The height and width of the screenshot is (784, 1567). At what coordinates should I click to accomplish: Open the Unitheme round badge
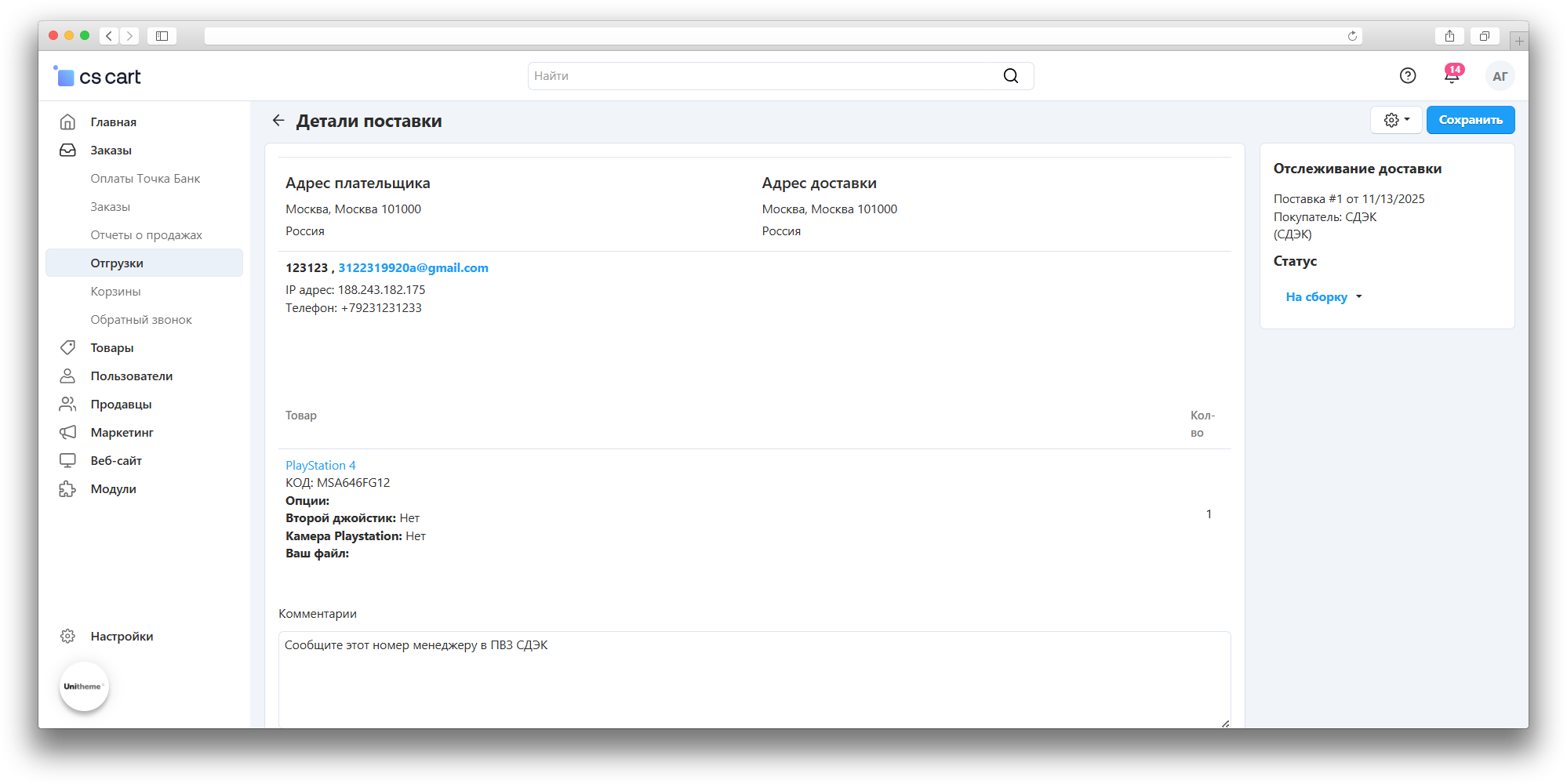(x=84, y=687)
